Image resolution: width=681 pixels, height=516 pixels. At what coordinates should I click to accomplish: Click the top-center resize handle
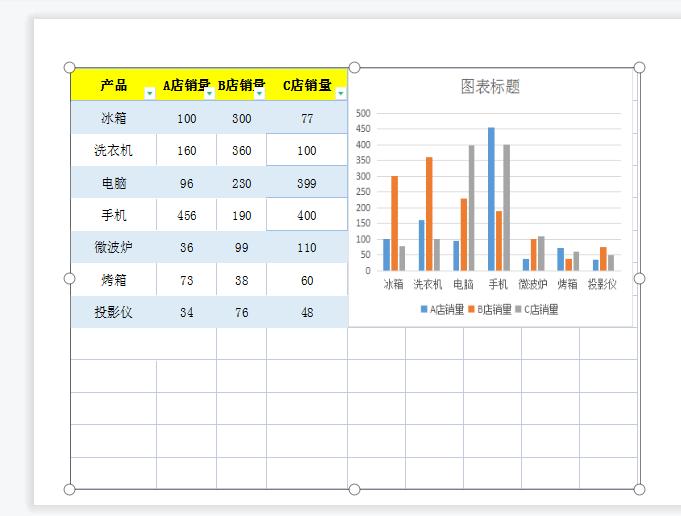click(x=354, y=68)
